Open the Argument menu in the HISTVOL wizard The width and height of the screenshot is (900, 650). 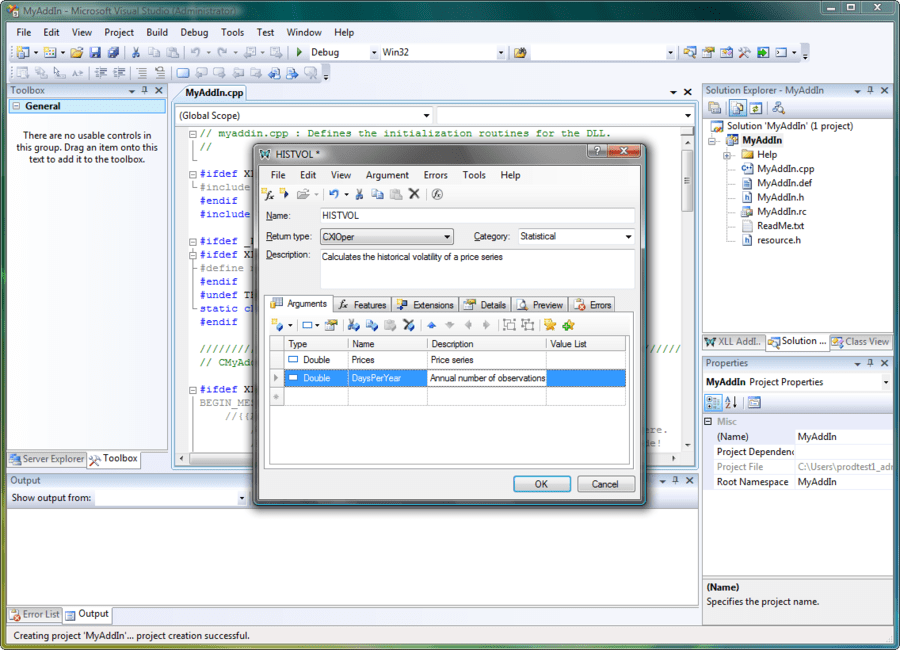387,174
